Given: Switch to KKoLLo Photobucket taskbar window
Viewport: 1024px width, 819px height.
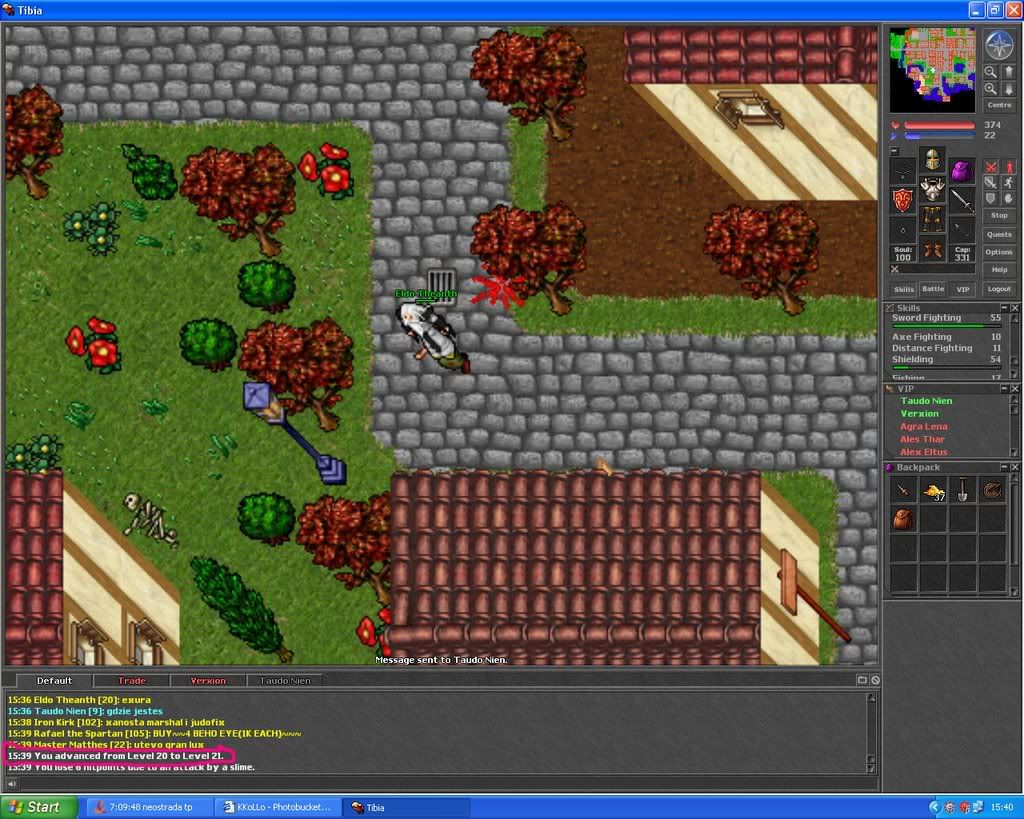Looking at the screenshot, I should (x=277, y=807).
